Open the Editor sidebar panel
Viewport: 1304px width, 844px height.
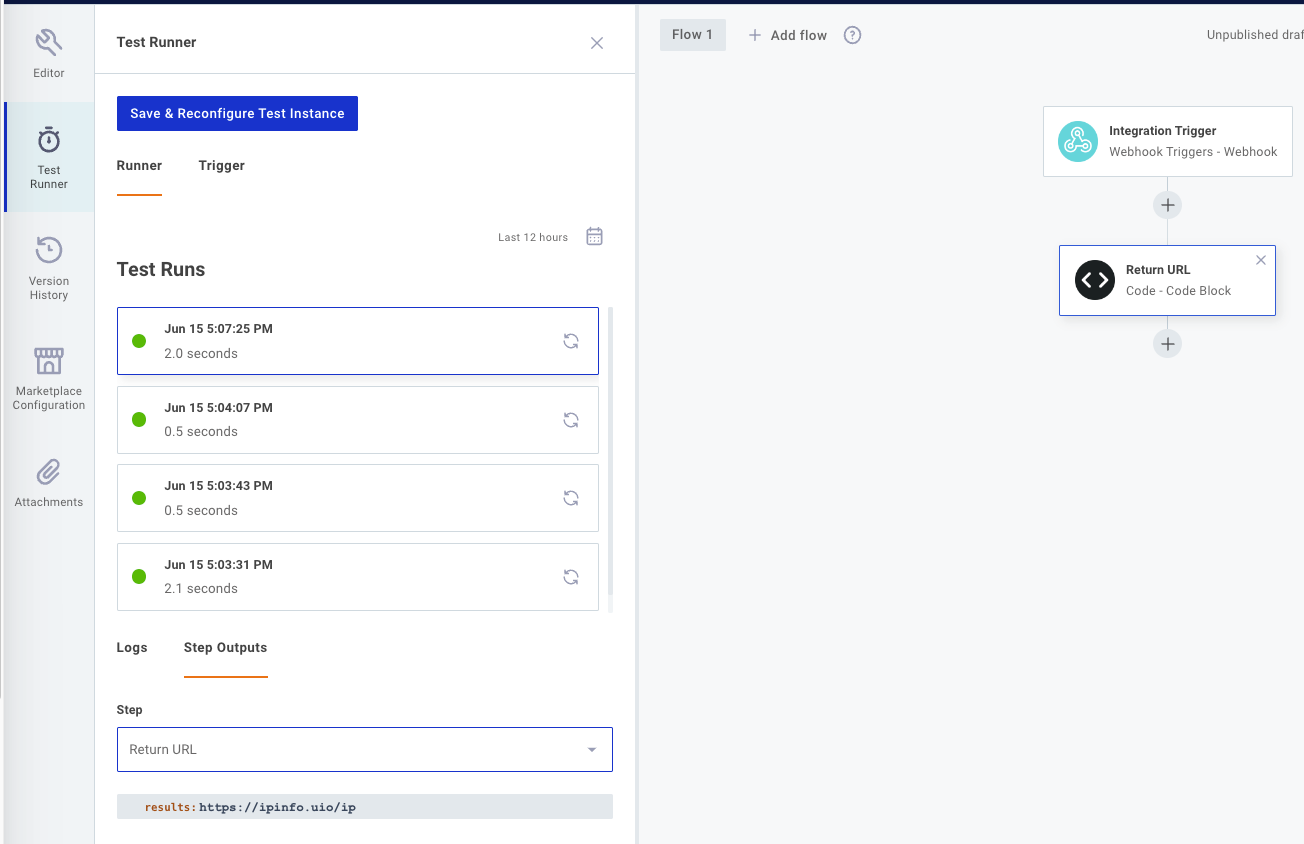48,54
